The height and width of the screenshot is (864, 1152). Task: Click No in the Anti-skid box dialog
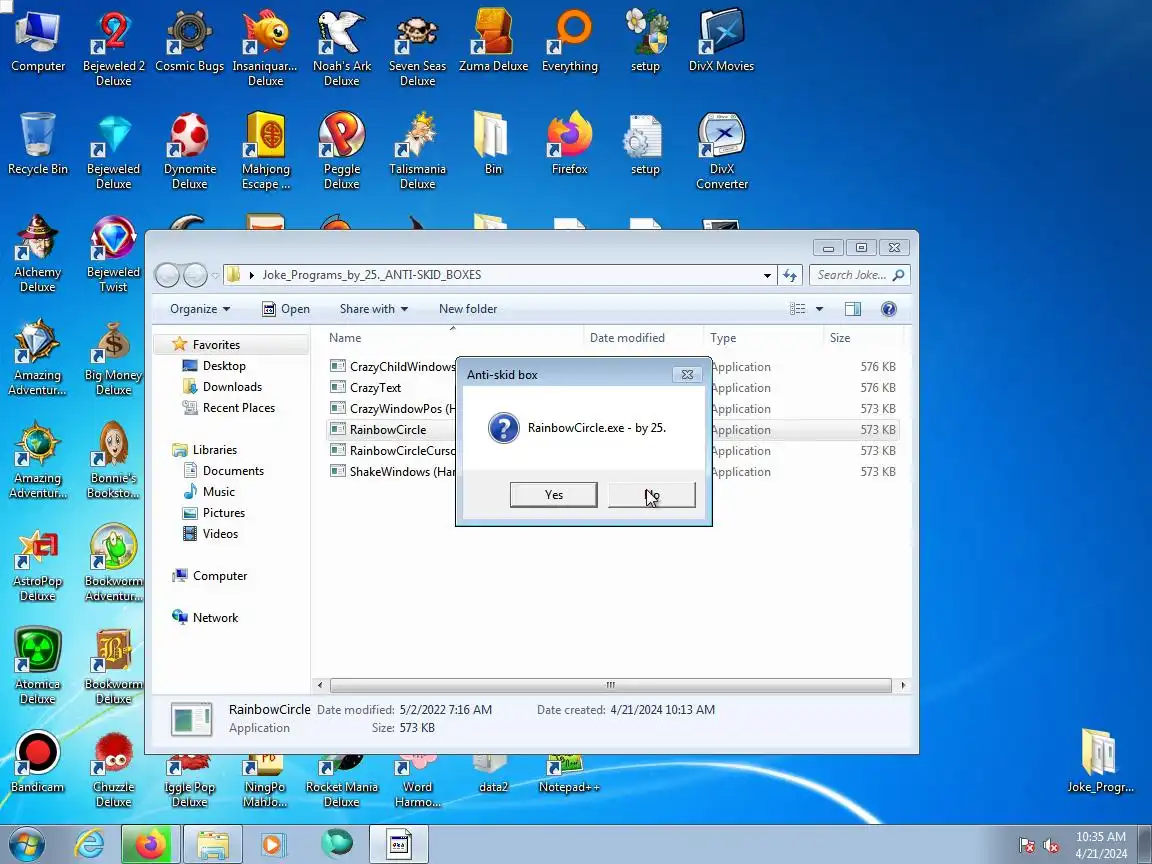pos(652,494)
